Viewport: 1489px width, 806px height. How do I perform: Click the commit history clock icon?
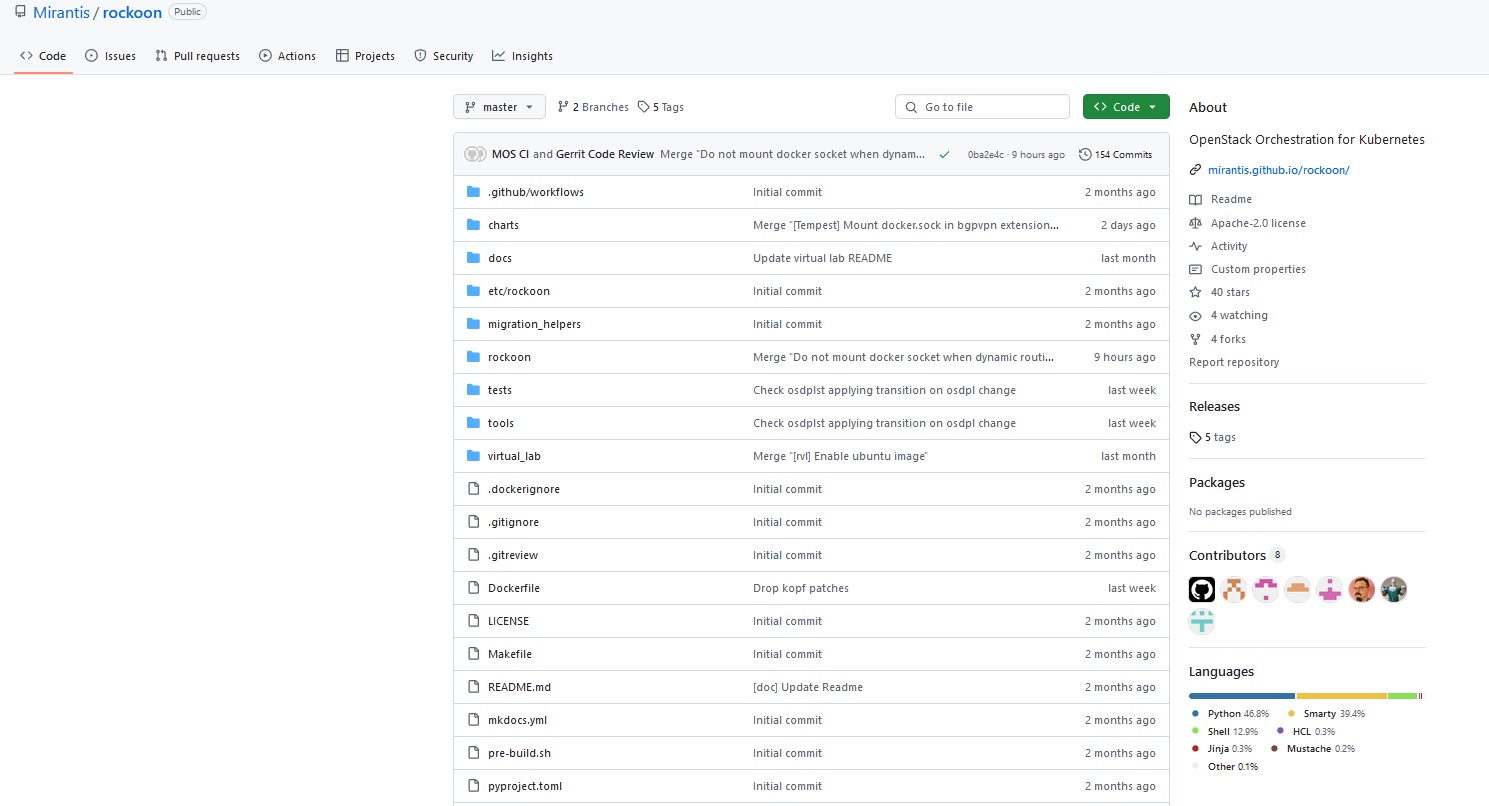click(1085, 153)
